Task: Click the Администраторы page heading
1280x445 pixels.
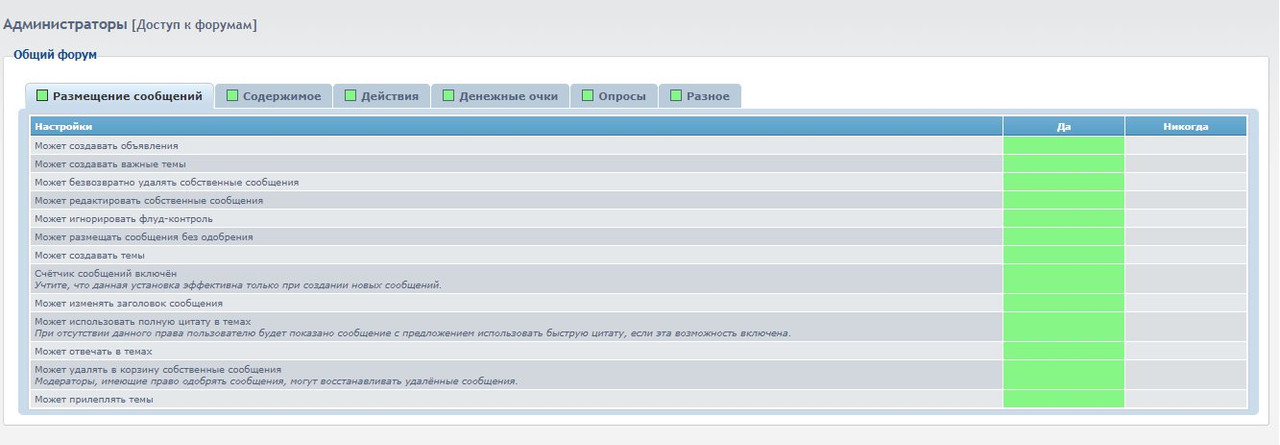Action: tap(65, 23)
